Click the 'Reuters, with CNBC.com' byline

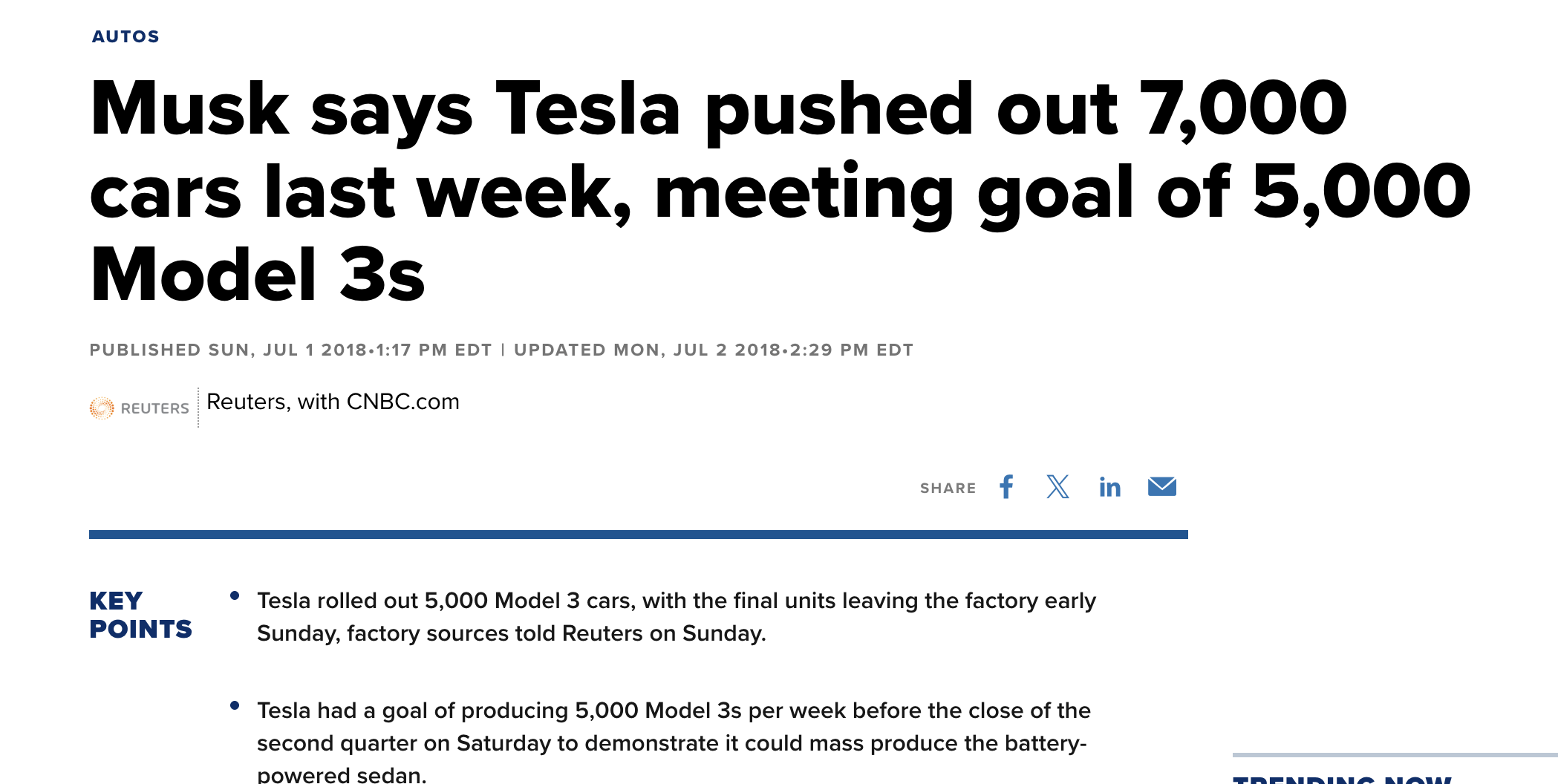(x=333, y=402)
